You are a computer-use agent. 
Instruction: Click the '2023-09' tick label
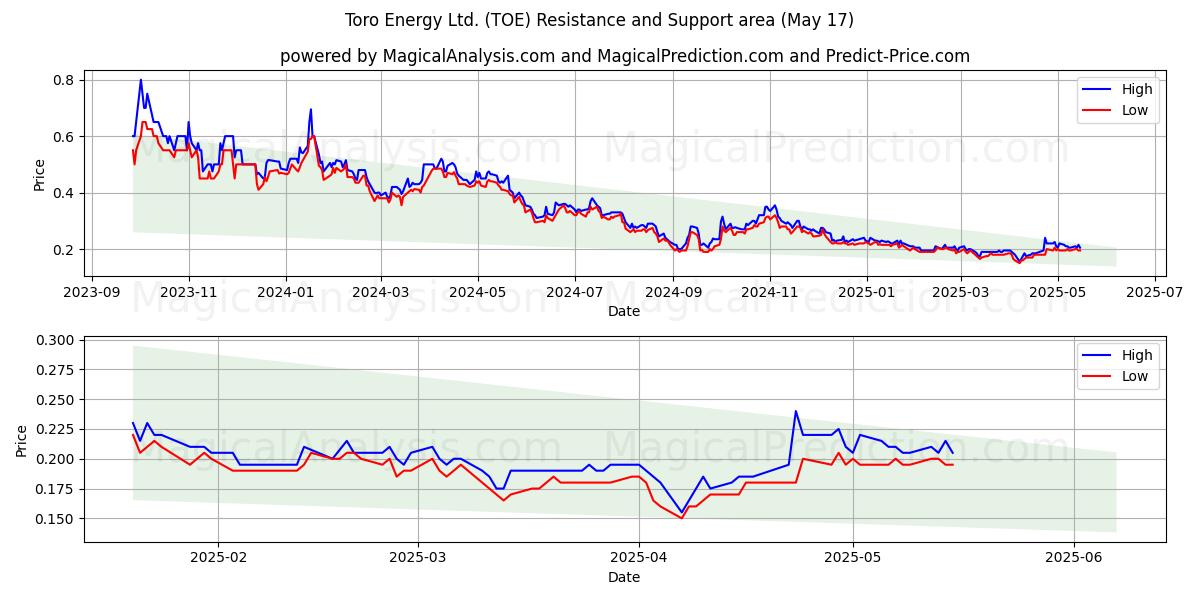[x=92, y=292]
